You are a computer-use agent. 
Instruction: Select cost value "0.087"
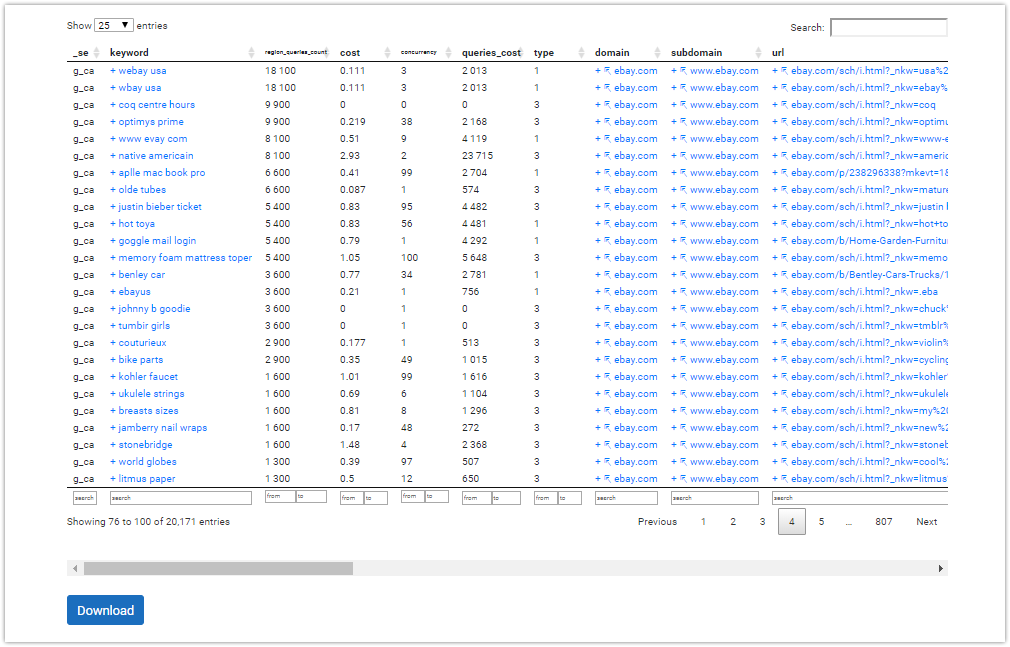click(353, 190)
